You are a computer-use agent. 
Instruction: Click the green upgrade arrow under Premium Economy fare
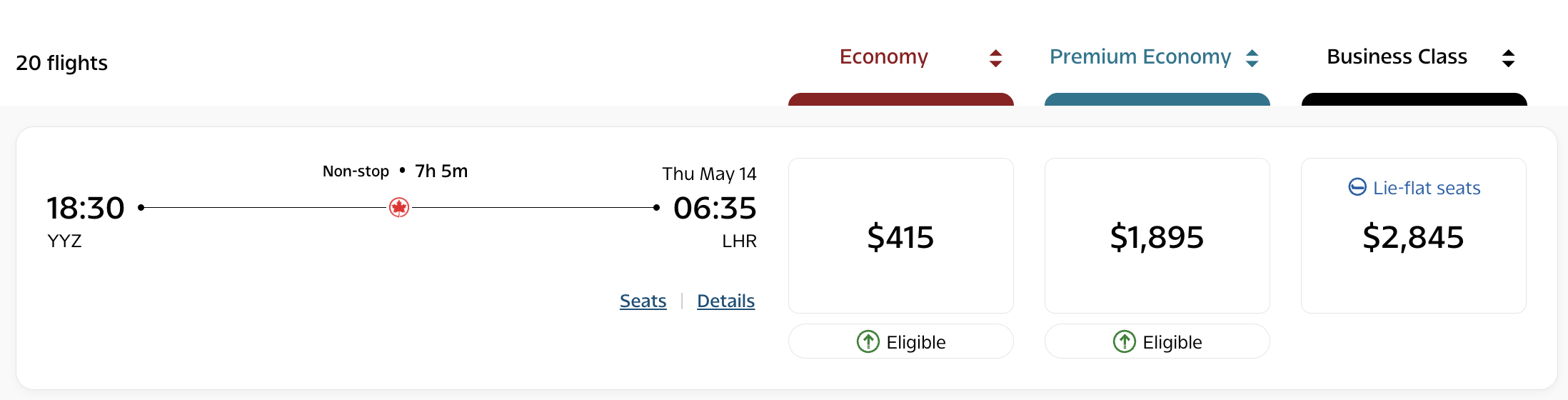pyautogui.click(x=1124, y=342)
